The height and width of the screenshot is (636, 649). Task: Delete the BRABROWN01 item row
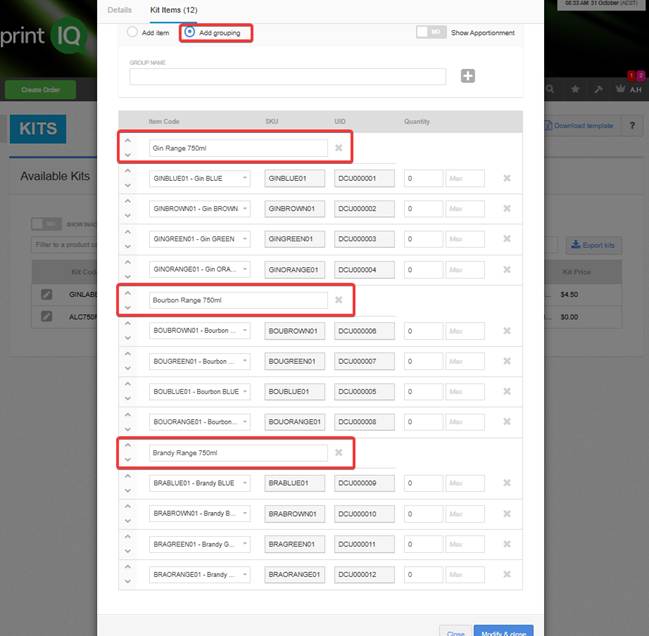[x=507, y=514]
